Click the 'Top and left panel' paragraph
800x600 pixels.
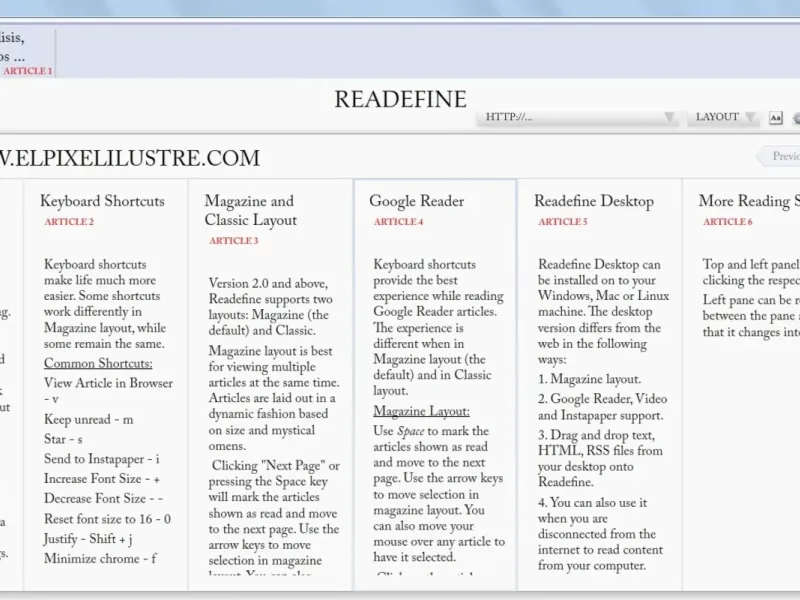click(751, 272)
